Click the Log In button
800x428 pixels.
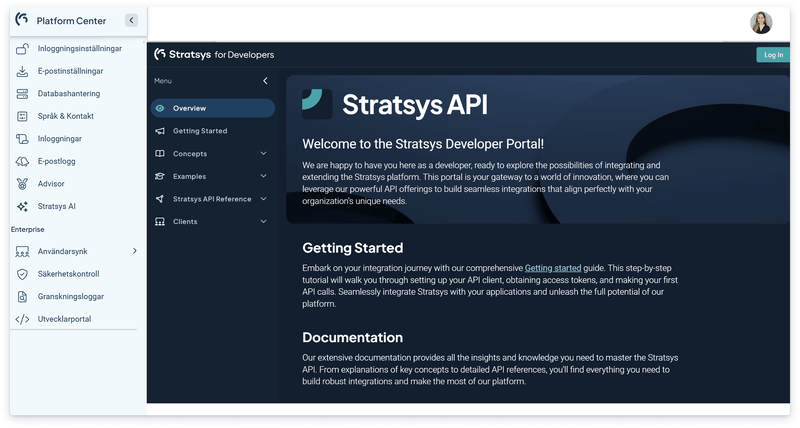click(773, 55)
